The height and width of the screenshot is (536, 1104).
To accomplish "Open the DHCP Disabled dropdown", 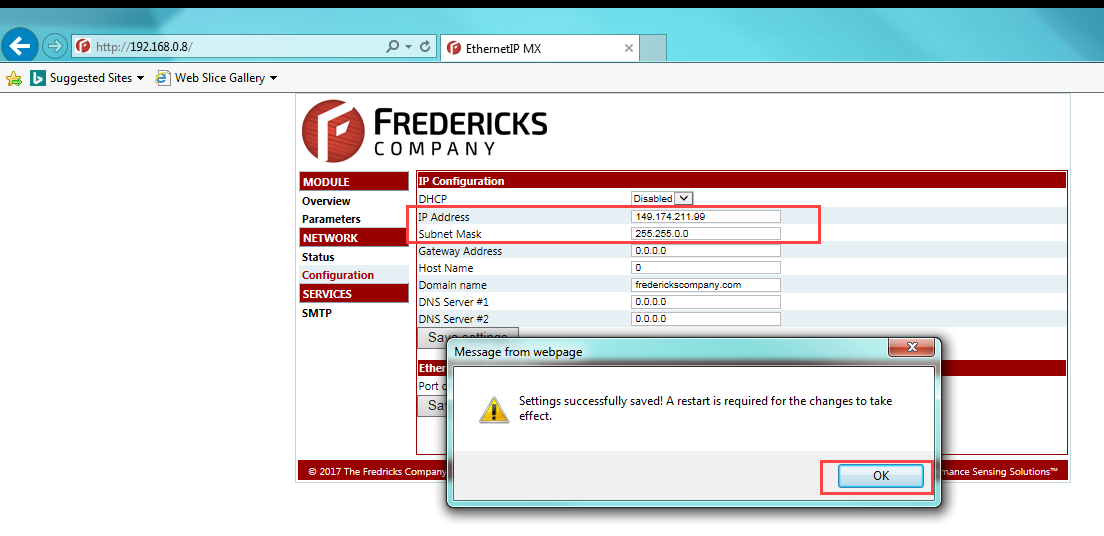I will (x=663, y=199).
